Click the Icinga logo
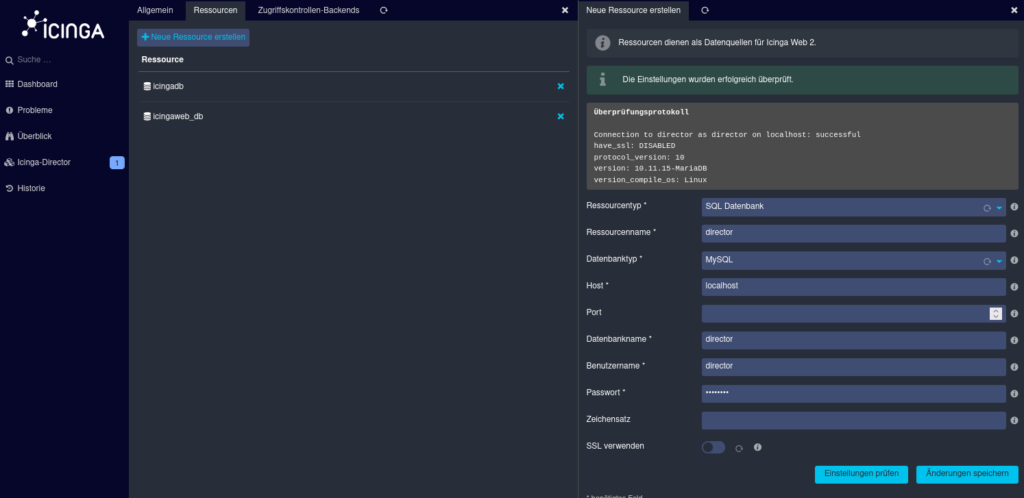This screenshot has width=1024, height=498. click(63, 26)
